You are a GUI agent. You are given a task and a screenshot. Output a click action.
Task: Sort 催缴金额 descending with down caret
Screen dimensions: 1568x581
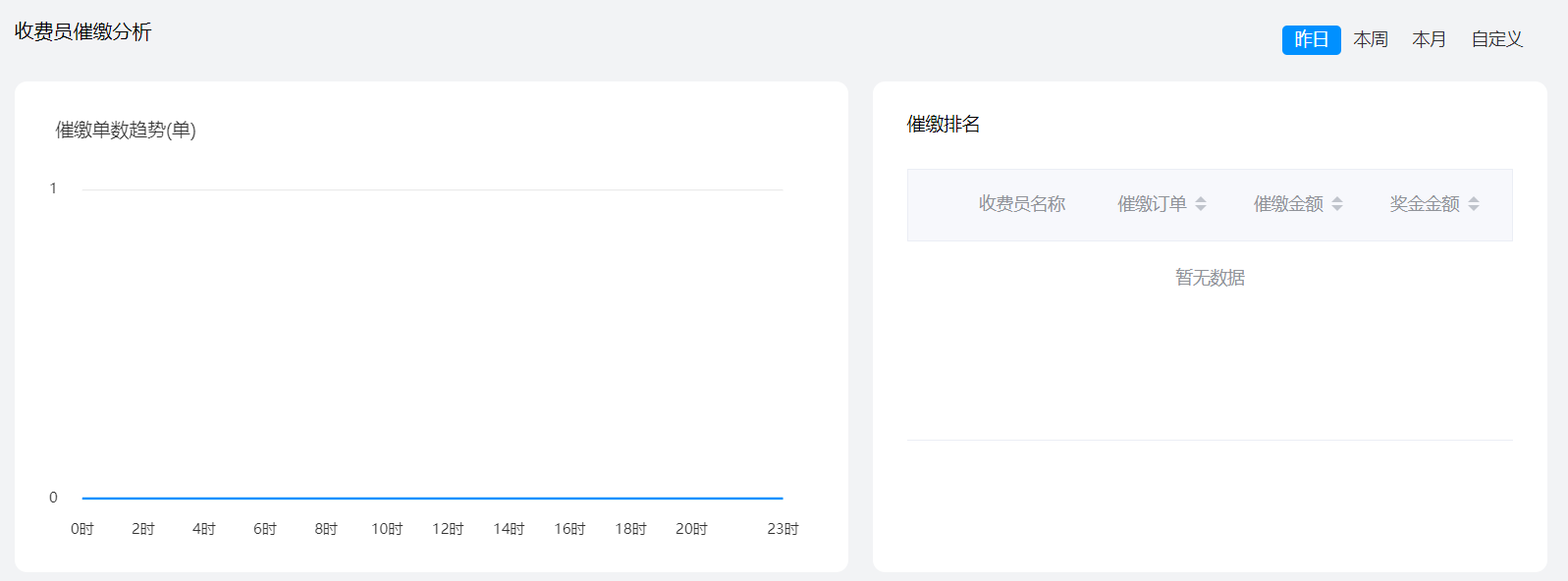point(1337,208)
